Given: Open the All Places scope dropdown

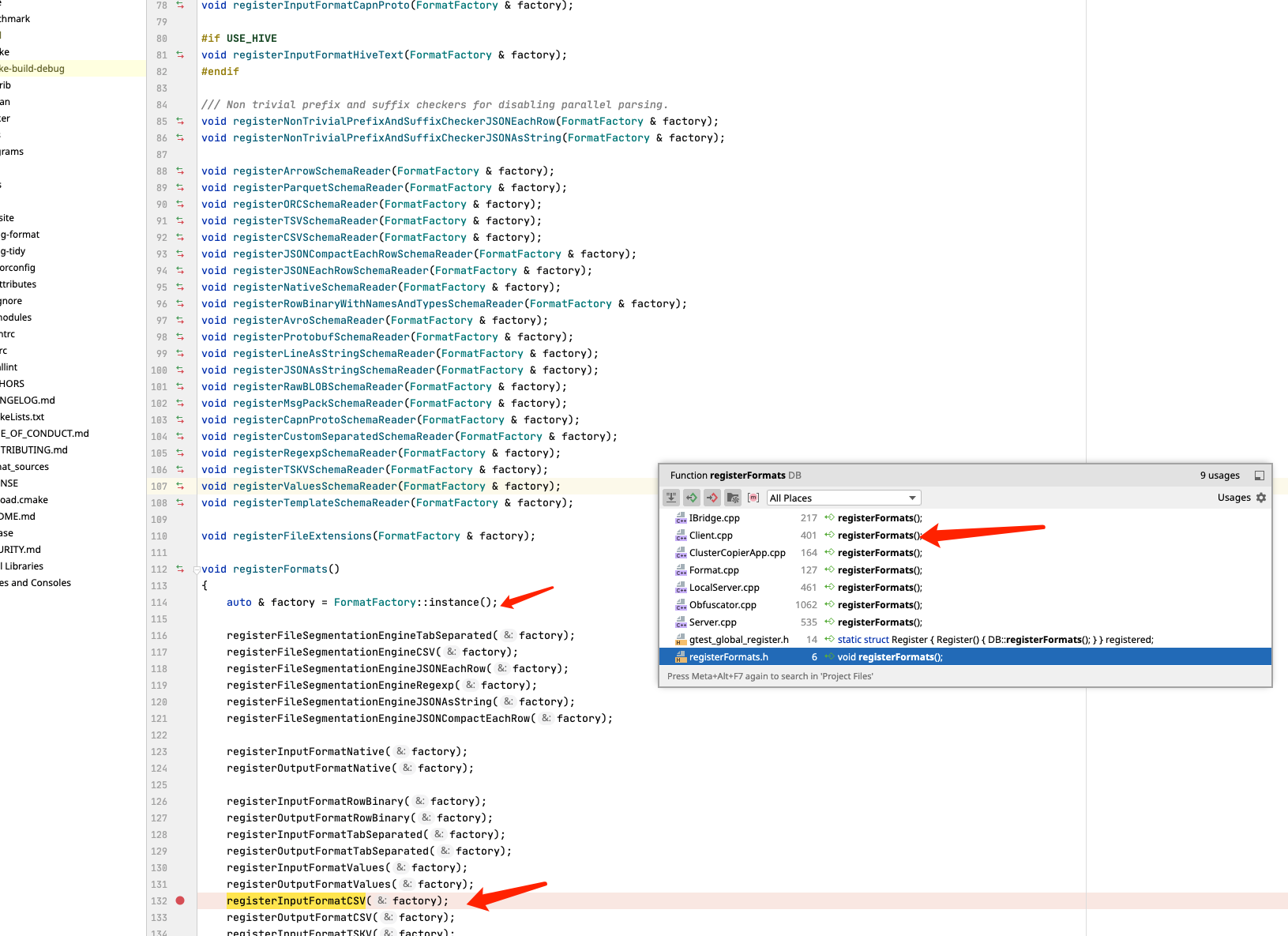Looking at the screenshot, I should click(843, 498).
